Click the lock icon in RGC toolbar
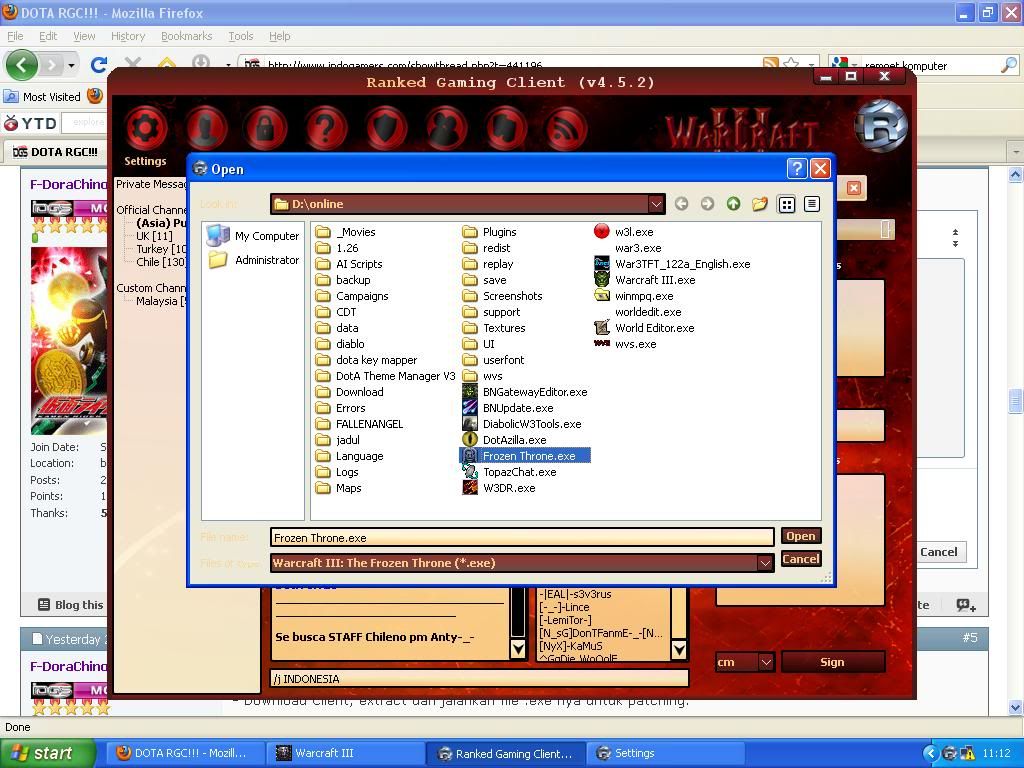 point(265,129)
